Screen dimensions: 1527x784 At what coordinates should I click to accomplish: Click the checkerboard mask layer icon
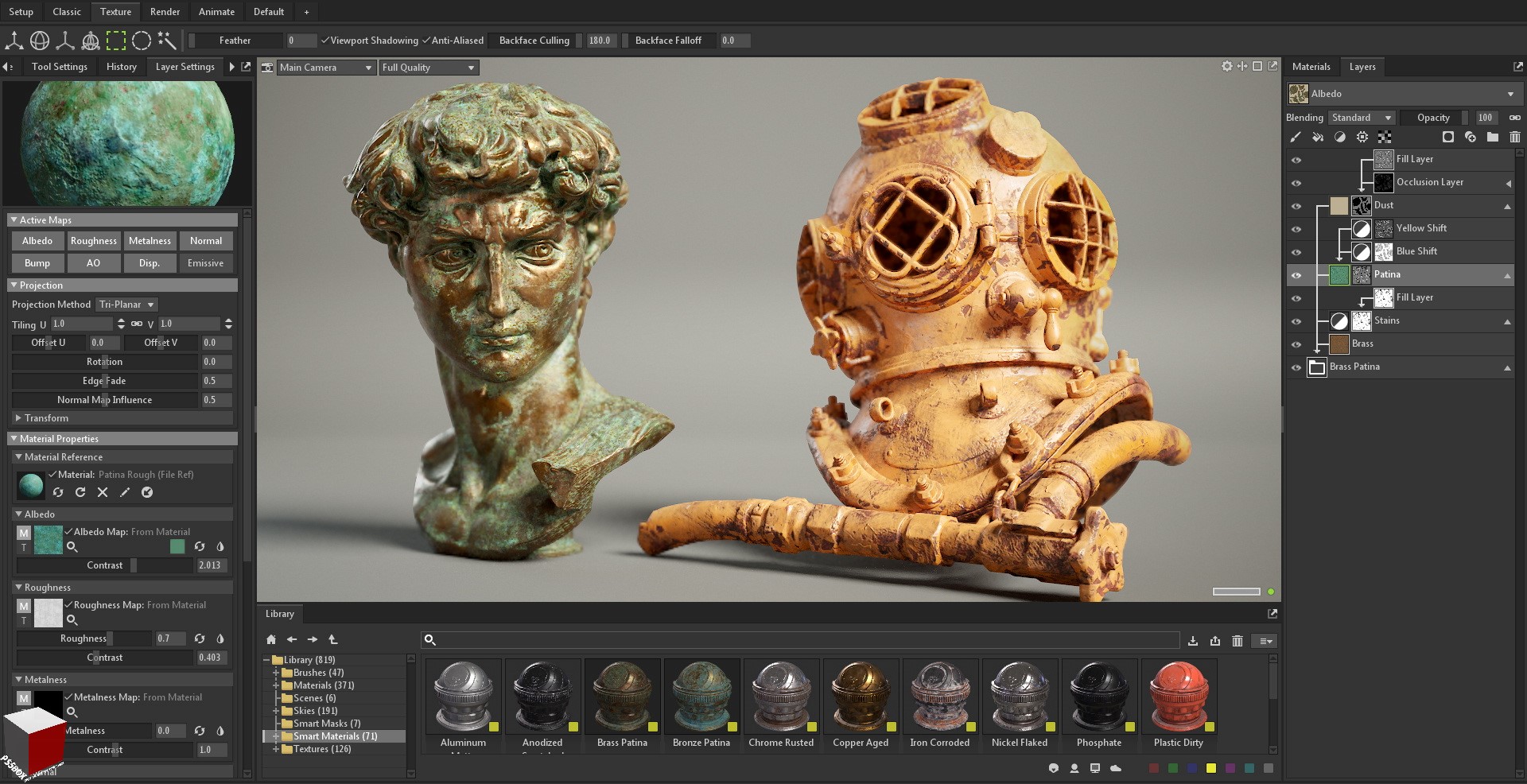[1385, 137]
